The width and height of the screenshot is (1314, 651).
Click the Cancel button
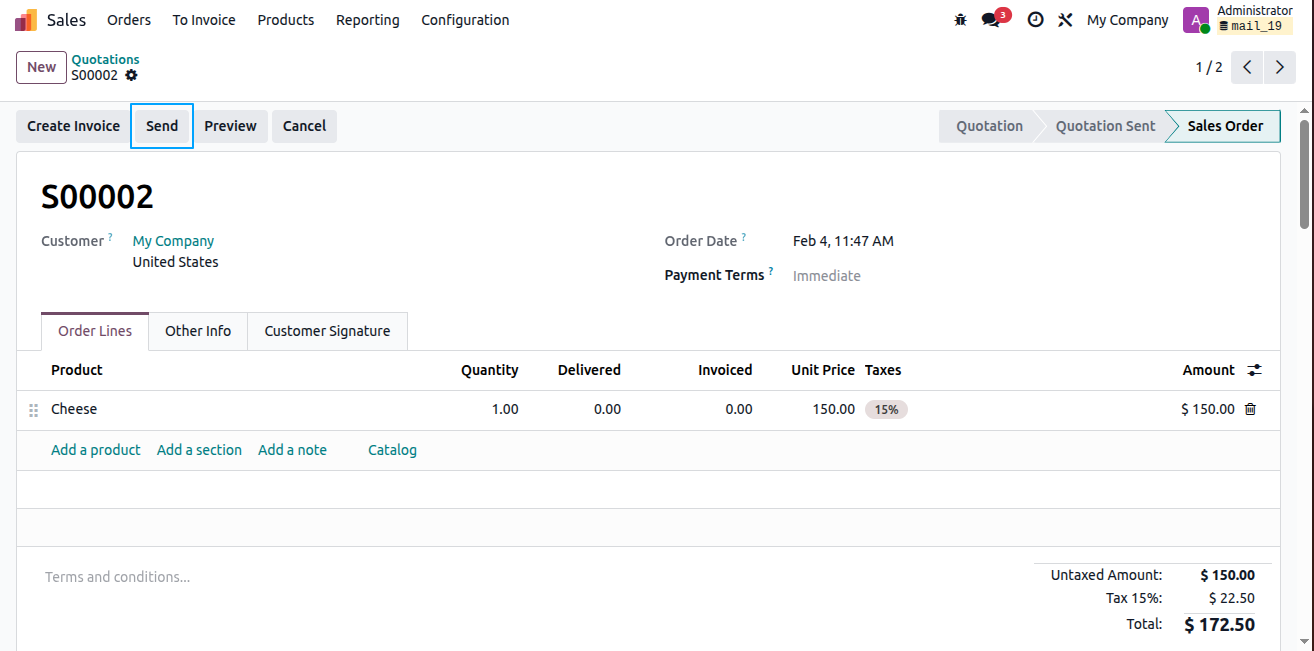point(304,126)
